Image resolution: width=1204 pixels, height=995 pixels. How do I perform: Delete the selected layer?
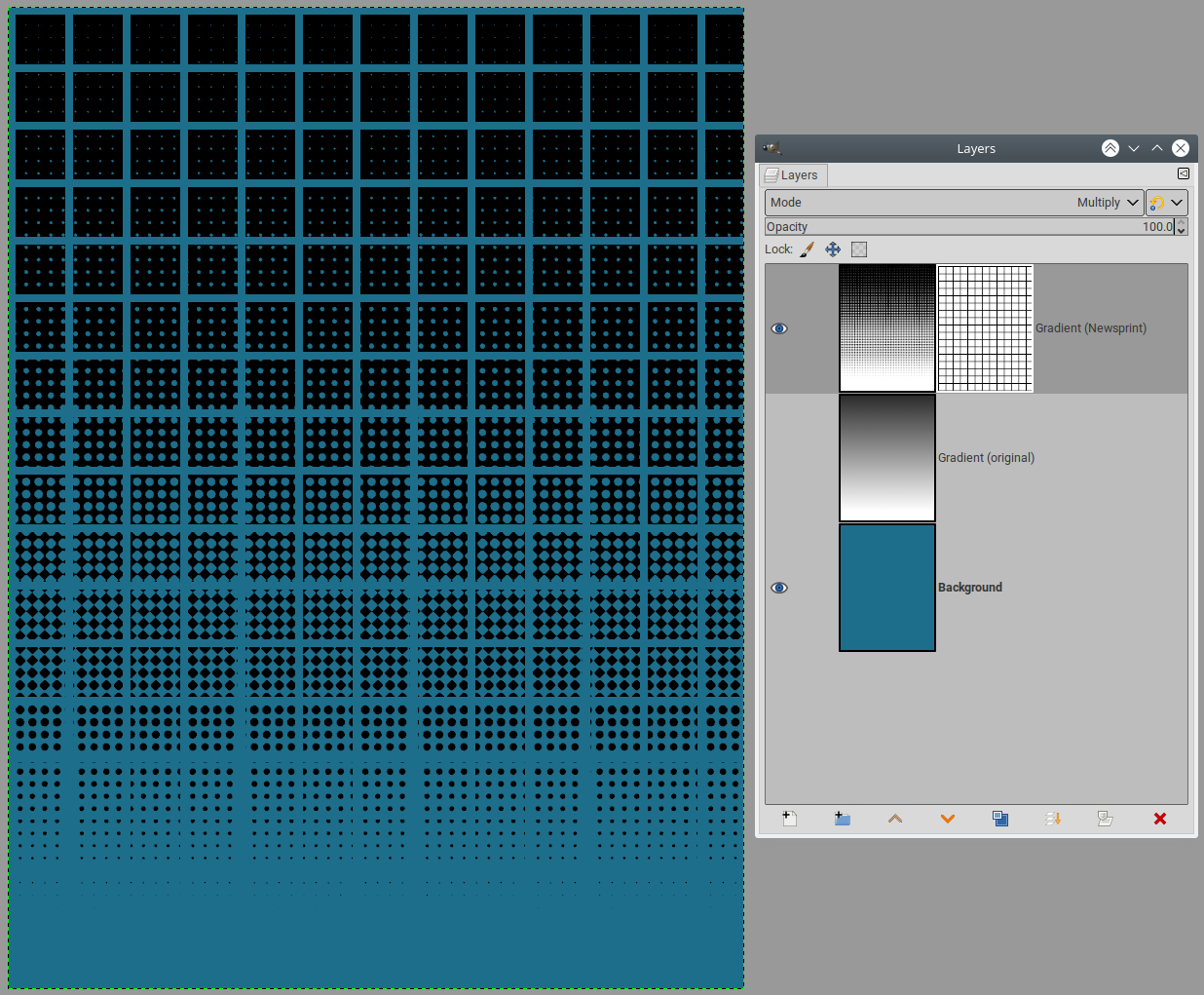click(1159, 819)
